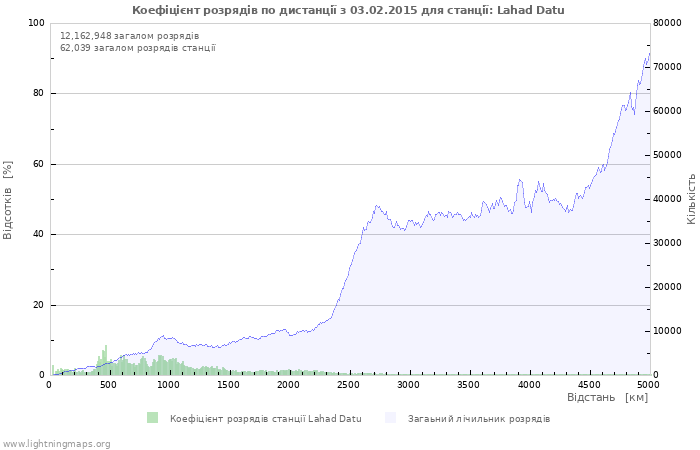Open the www.lightningmaps.org watermark link
The width and height of the screenshot is (700, 450).
coord(56,443)
